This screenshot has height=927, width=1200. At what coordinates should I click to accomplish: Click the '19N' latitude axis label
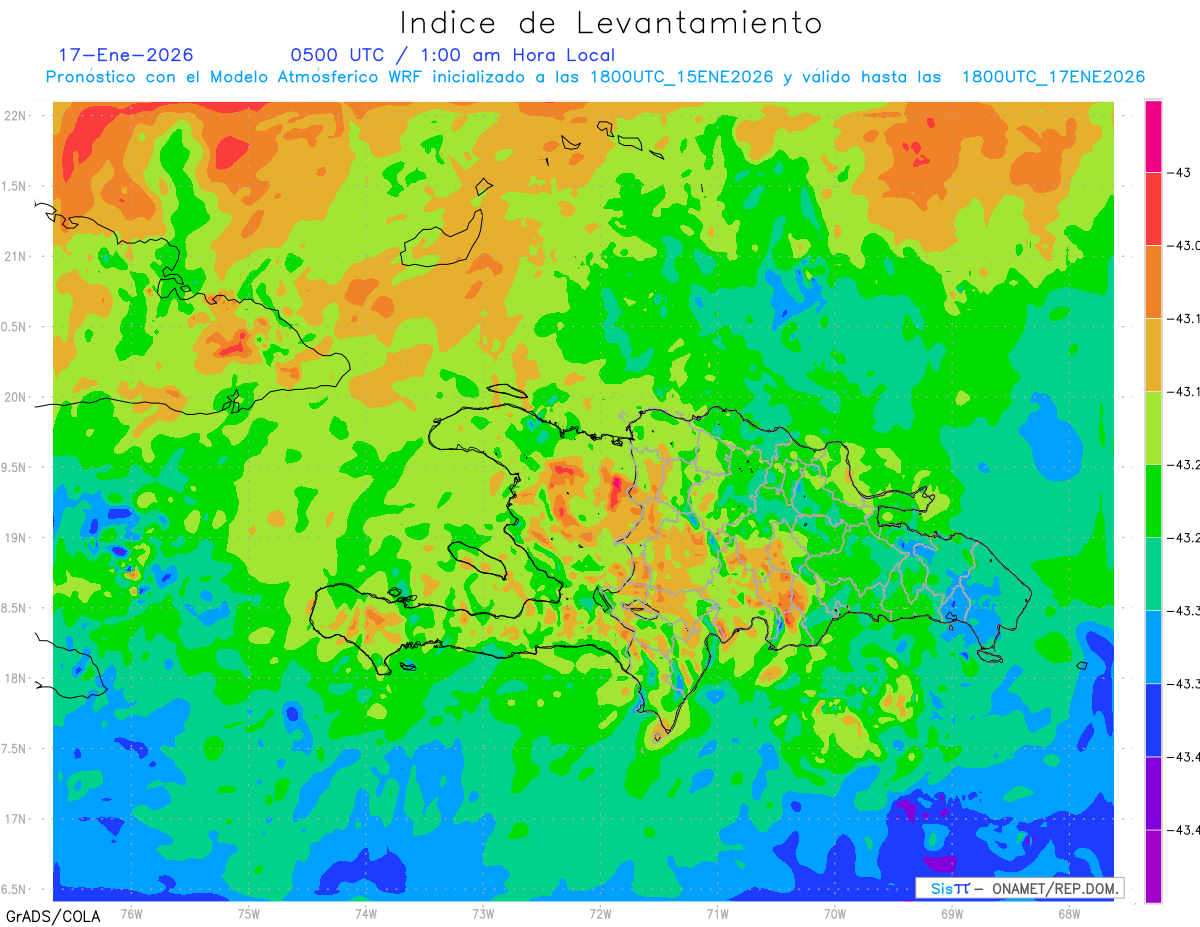(x=15, y=538)
